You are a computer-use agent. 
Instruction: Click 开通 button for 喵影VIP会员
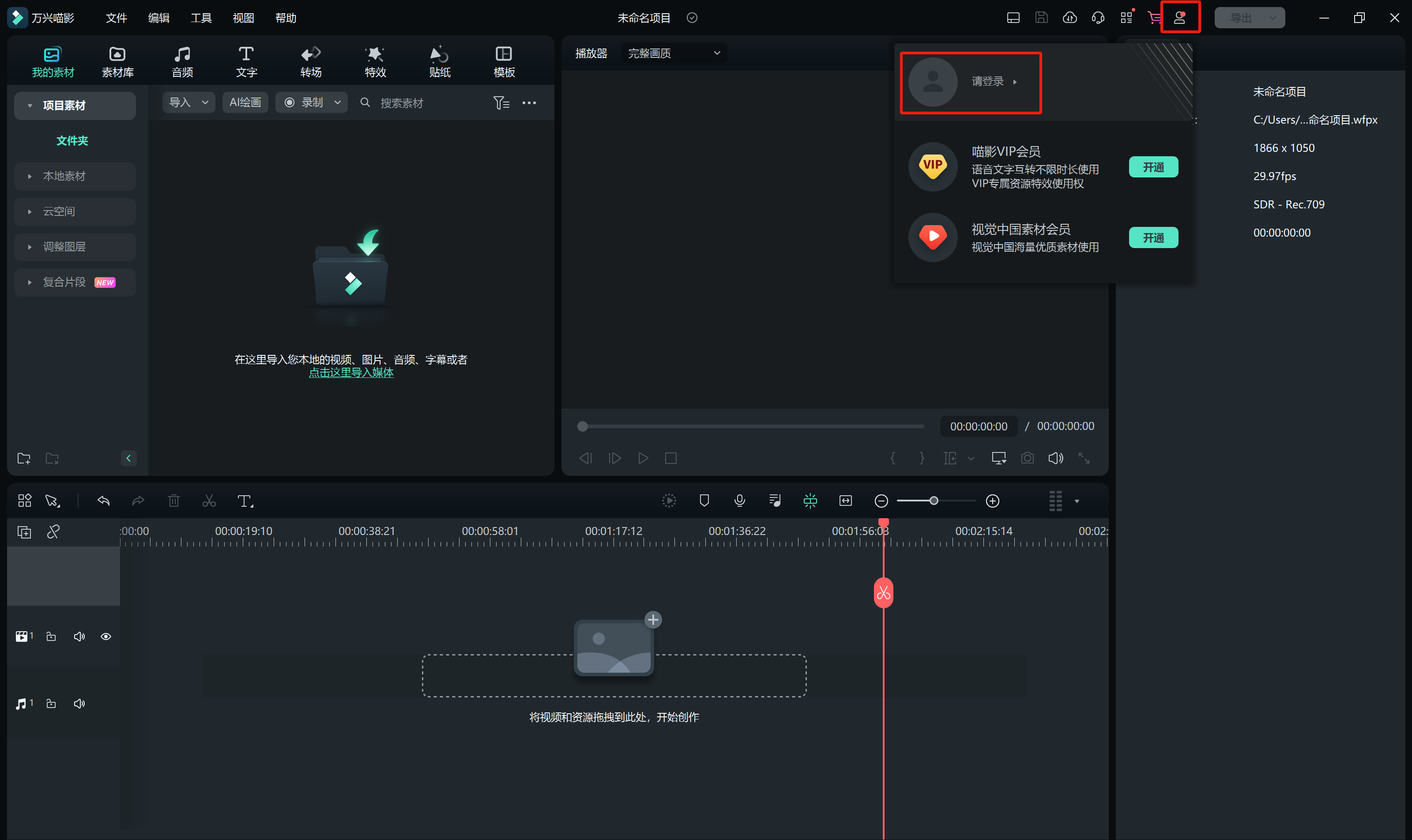click(1153, 167)
